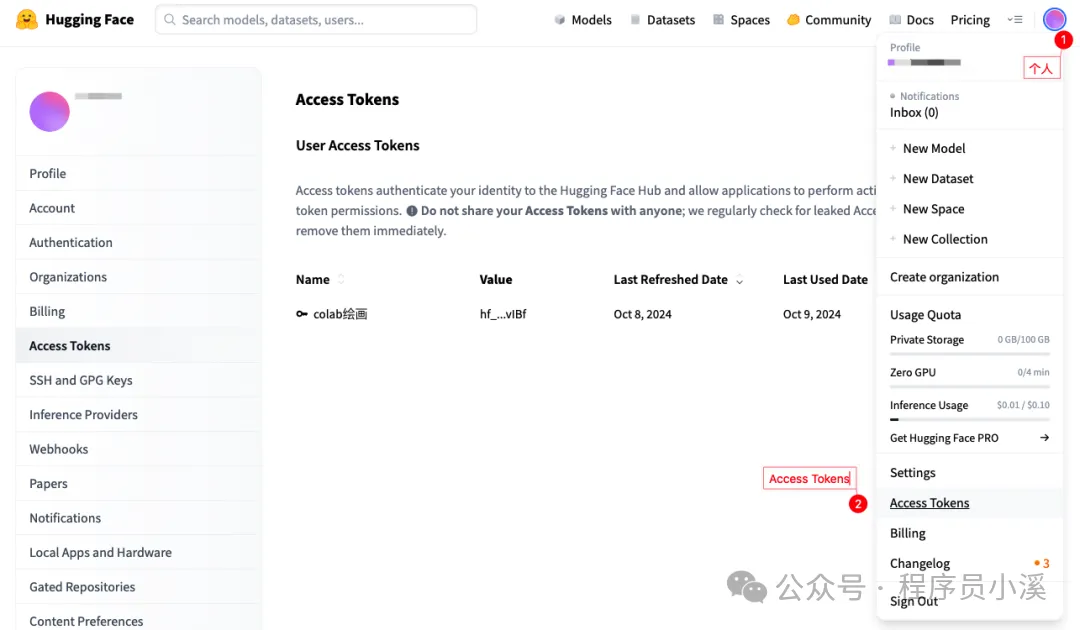1080x630 pixels.
Task: Create a New Dataset from dropdown
Action: coord(938,178)
